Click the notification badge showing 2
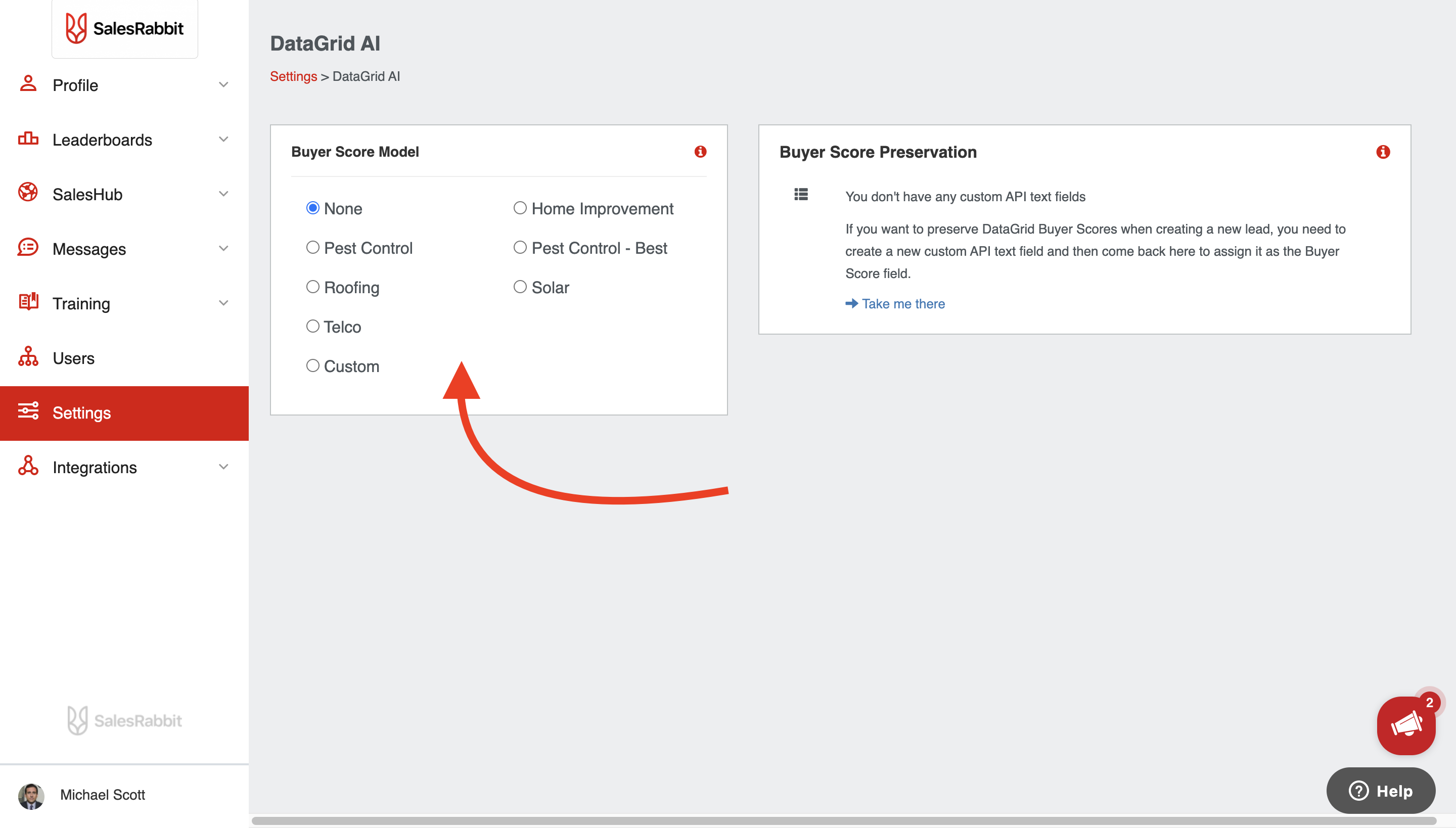 coord(1429,702)
